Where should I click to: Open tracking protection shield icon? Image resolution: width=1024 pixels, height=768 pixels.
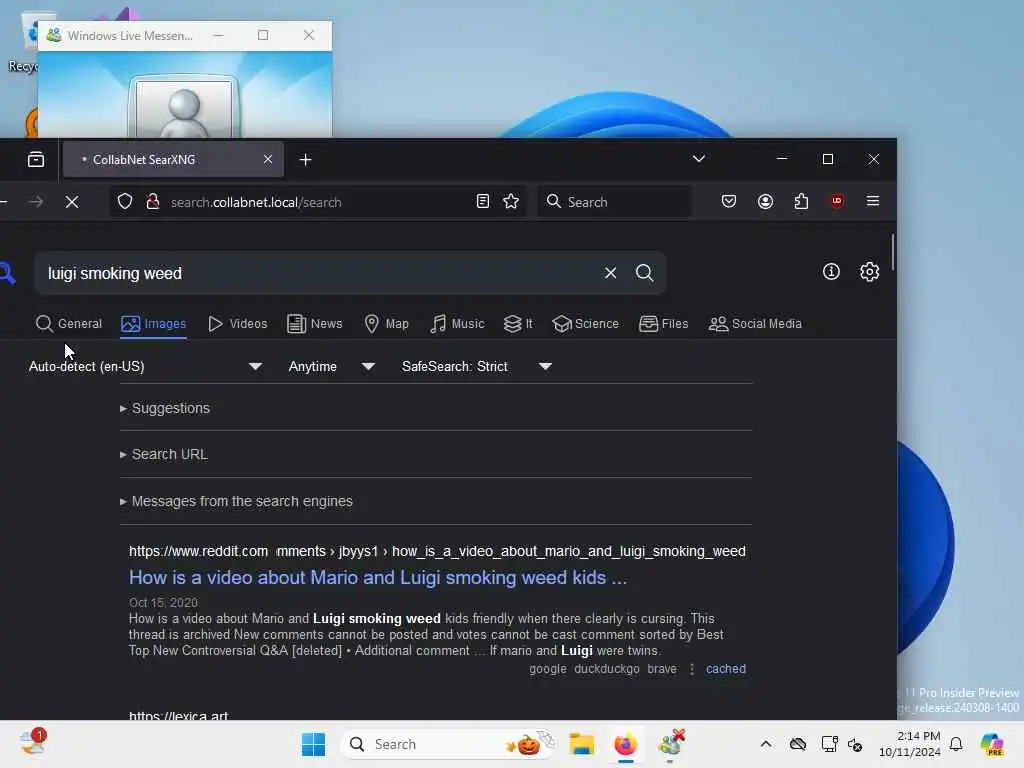pos(125,202)
